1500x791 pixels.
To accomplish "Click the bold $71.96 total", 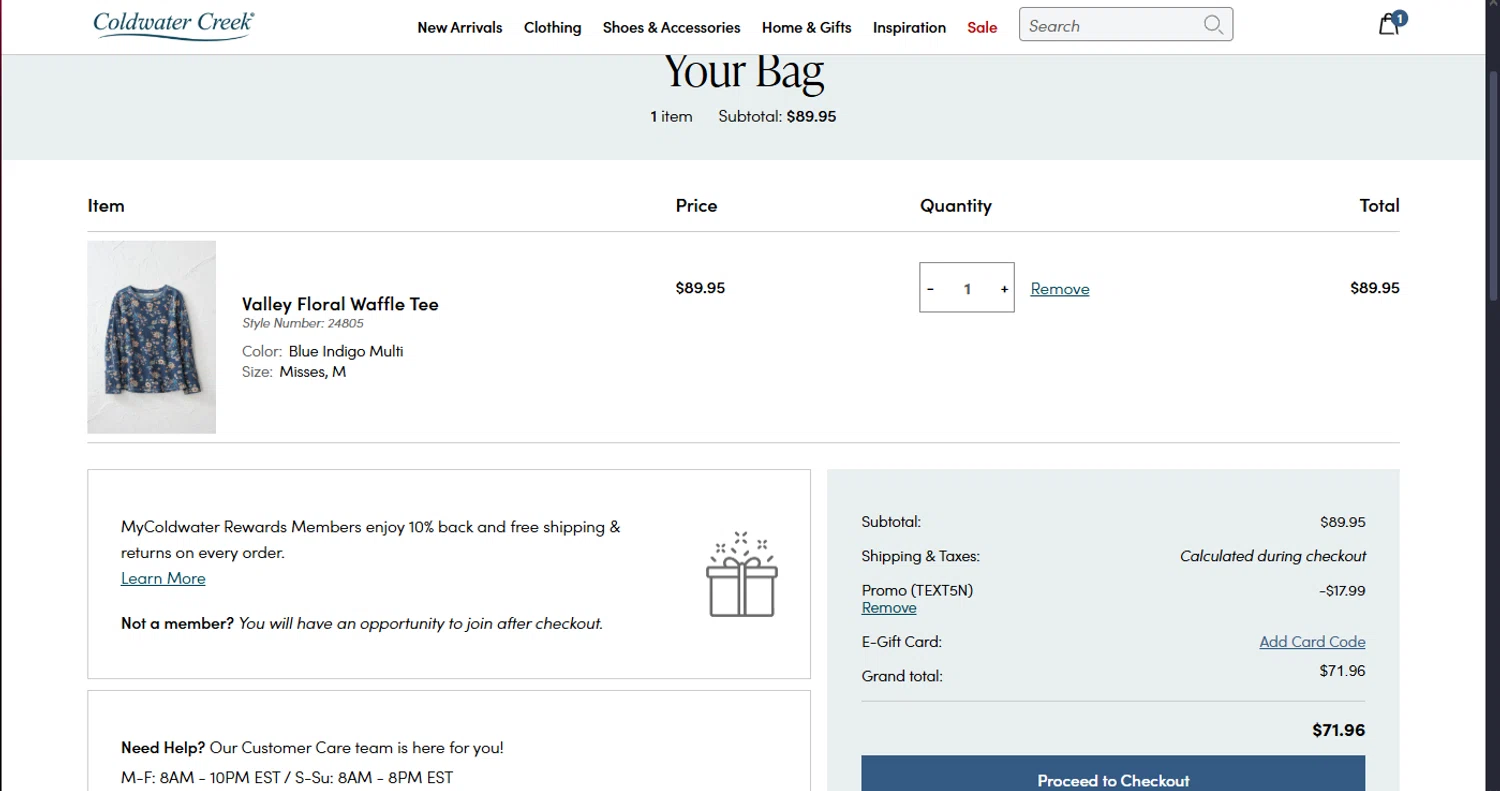I will (x=1339, y=730).
